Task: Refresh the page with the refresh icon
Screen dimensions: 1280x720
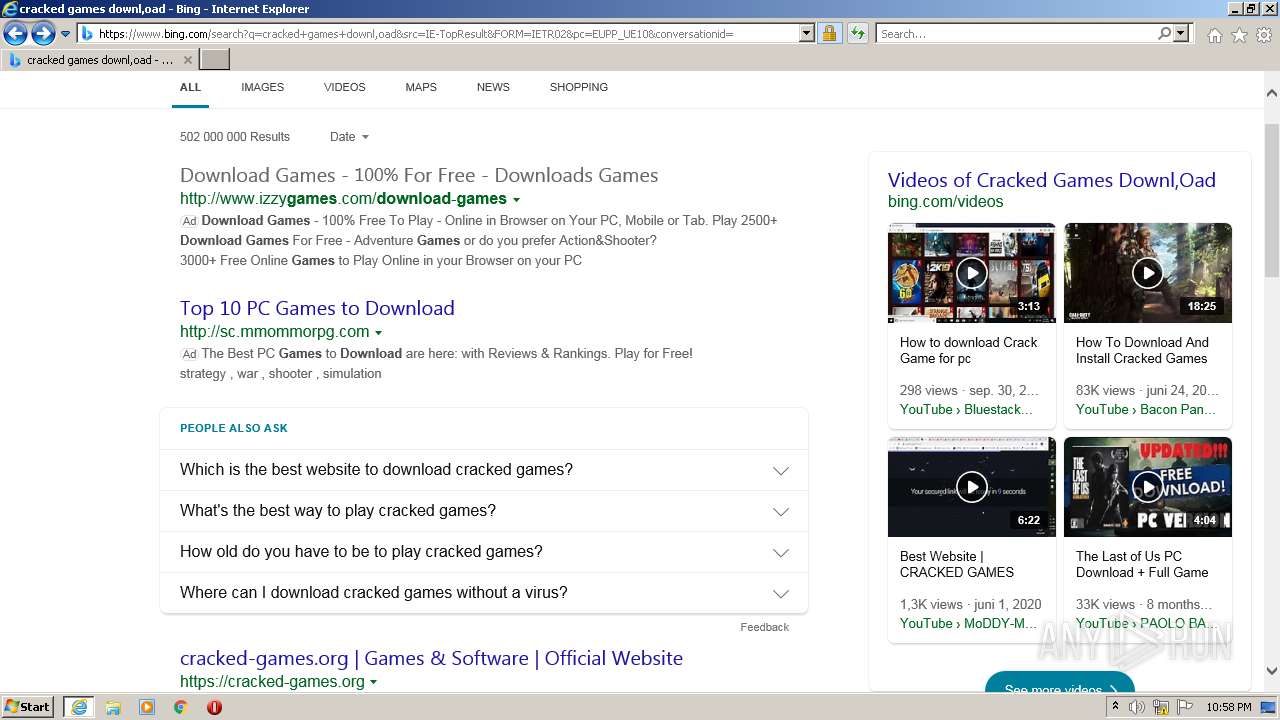Action: pos(857,34)
